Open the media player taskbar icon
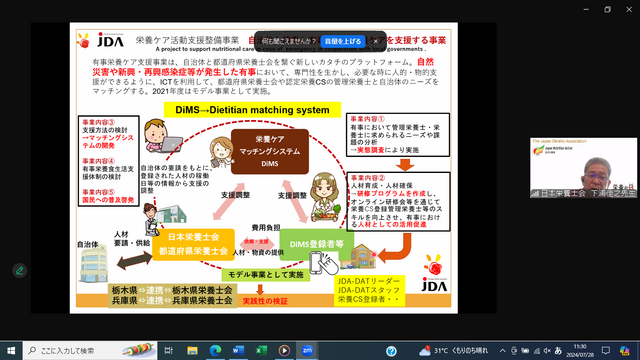Viewport: 640px width, 360px height. 284,350
